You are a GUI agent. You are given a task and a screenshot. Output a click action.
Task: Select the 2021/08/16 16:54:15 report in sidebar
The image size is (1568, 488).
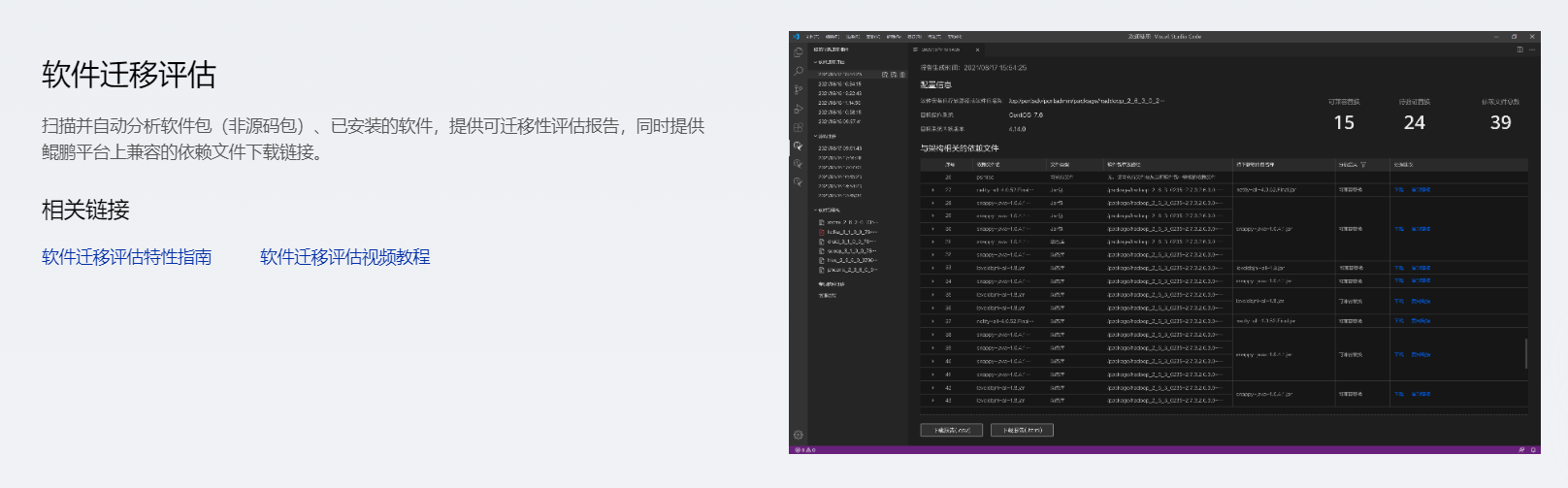tap(839, 84)
